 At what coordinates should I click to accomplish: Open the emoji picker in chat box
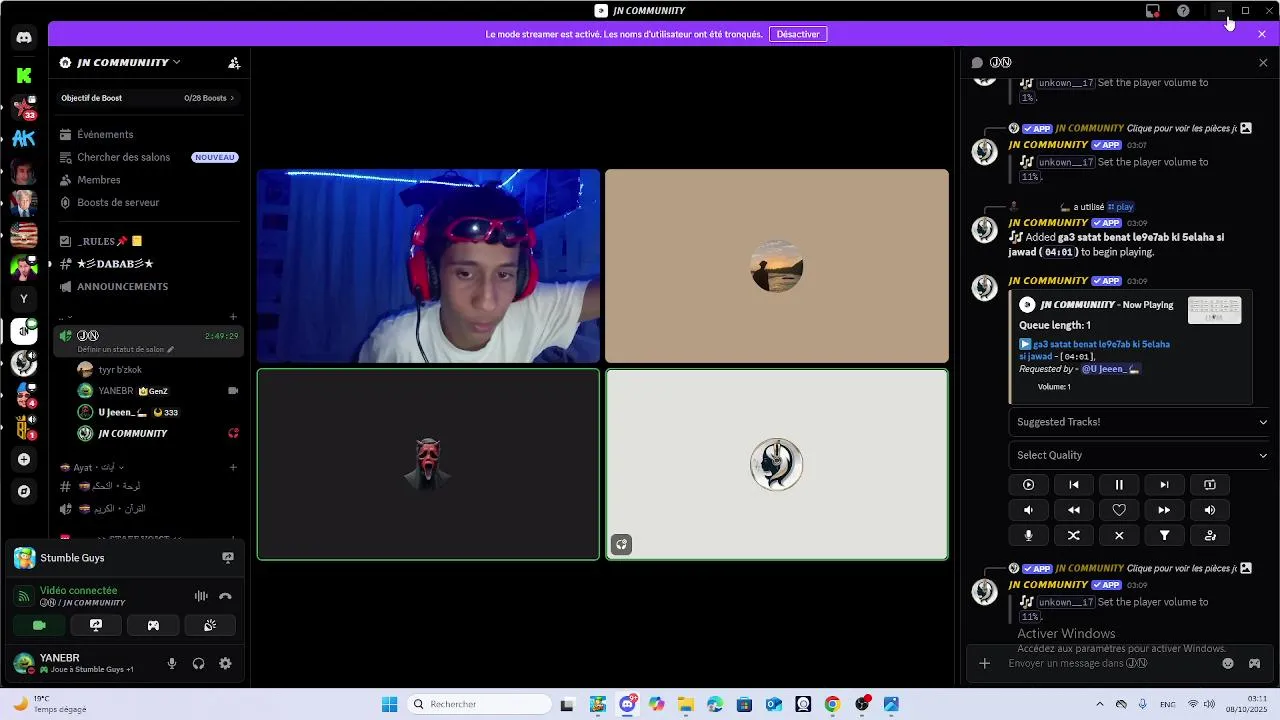(x=1228, y=663)
